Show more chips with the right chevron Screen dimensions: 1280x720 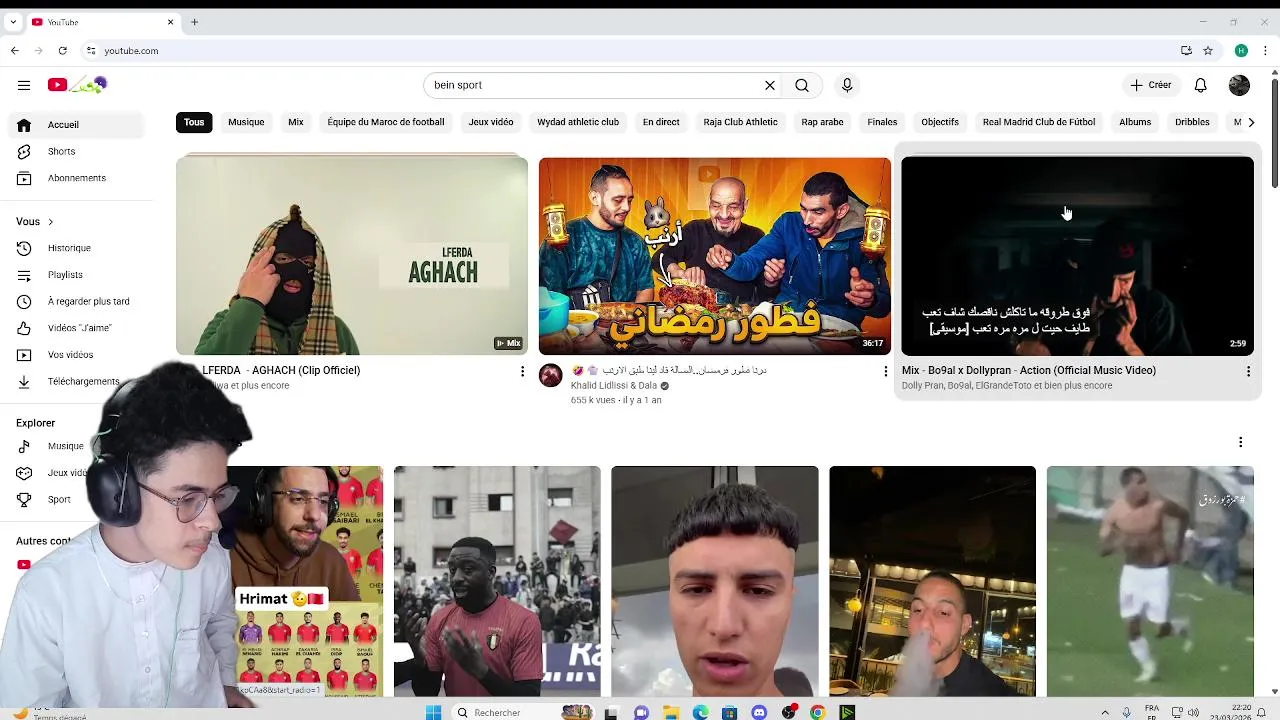[x=1251, y=122]
